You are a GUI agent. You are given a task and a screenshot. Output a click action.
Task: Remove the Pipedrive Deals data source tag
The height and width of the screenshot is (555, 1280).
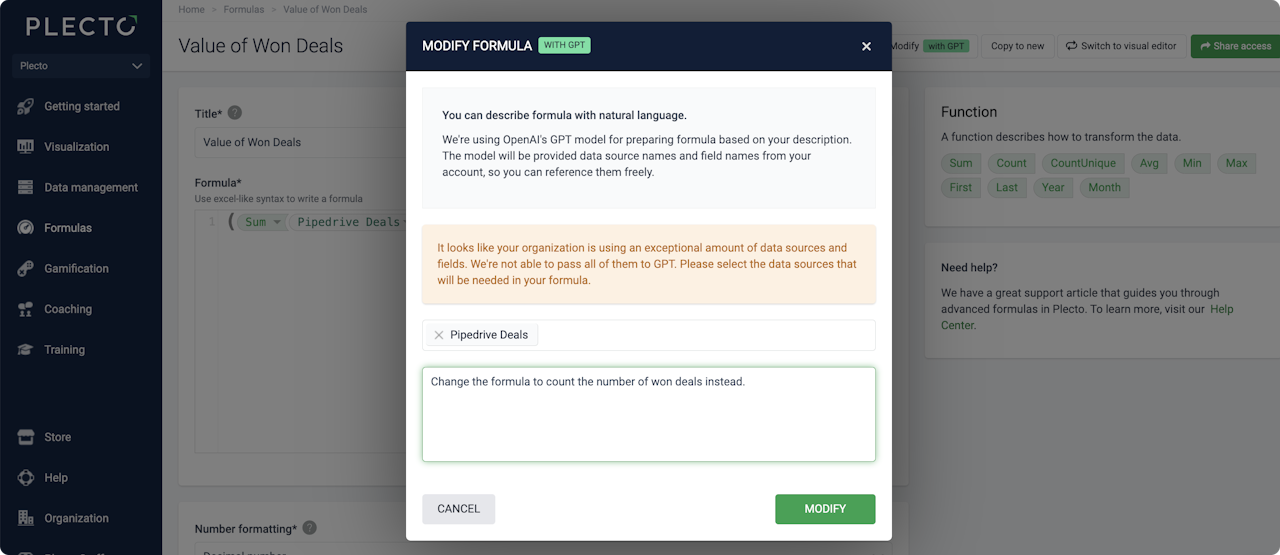click(439, 335)
